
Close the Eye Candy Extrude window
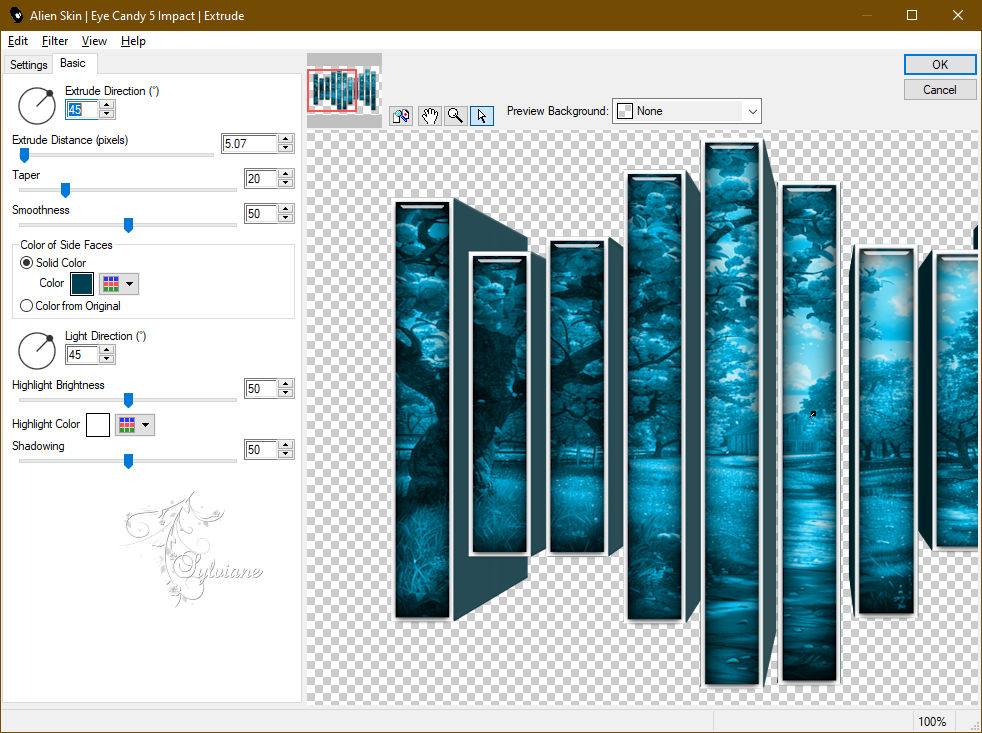[x=958, y=15]
